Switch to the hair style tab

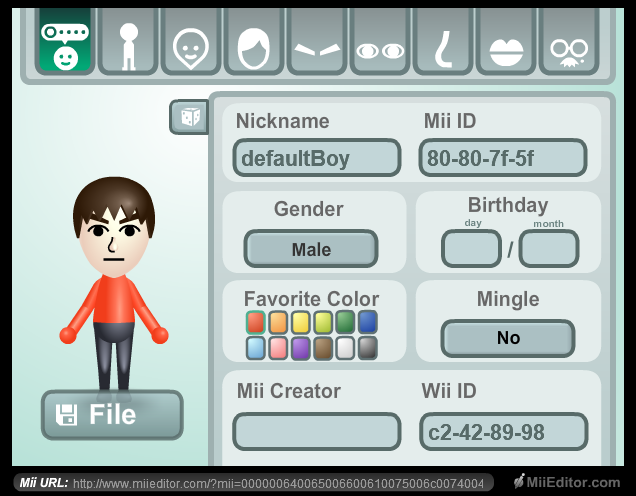pyautogui.click(x=254, y=41)
